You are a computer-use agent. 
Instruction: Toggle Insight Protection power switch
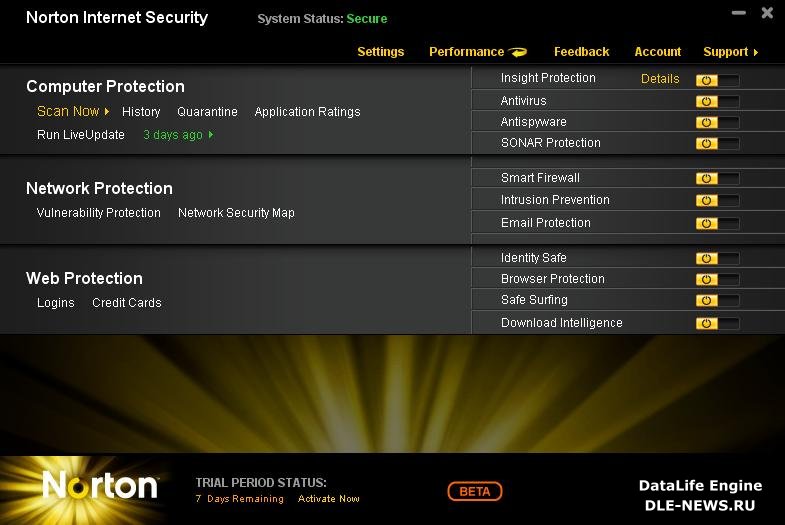717,80
